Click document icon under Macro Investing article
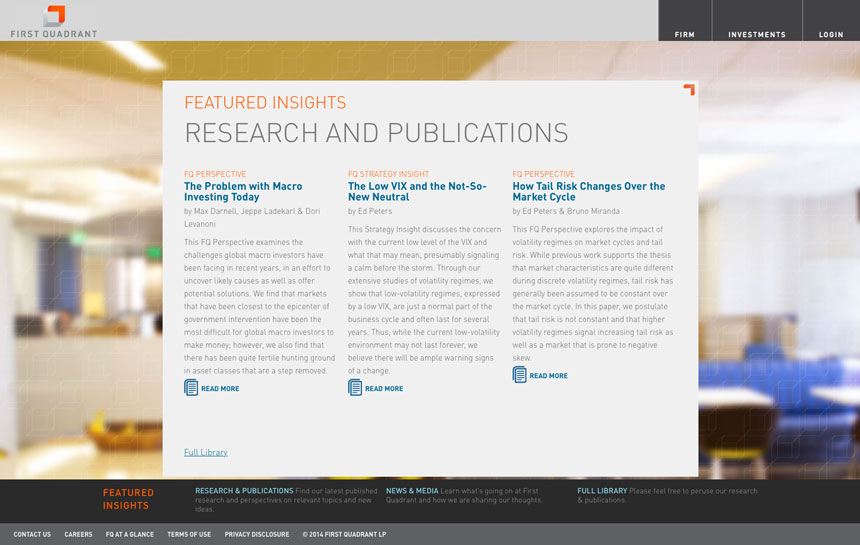Viewport: 860px width, 545px height. pyautogui.click(x=191, y=387)
